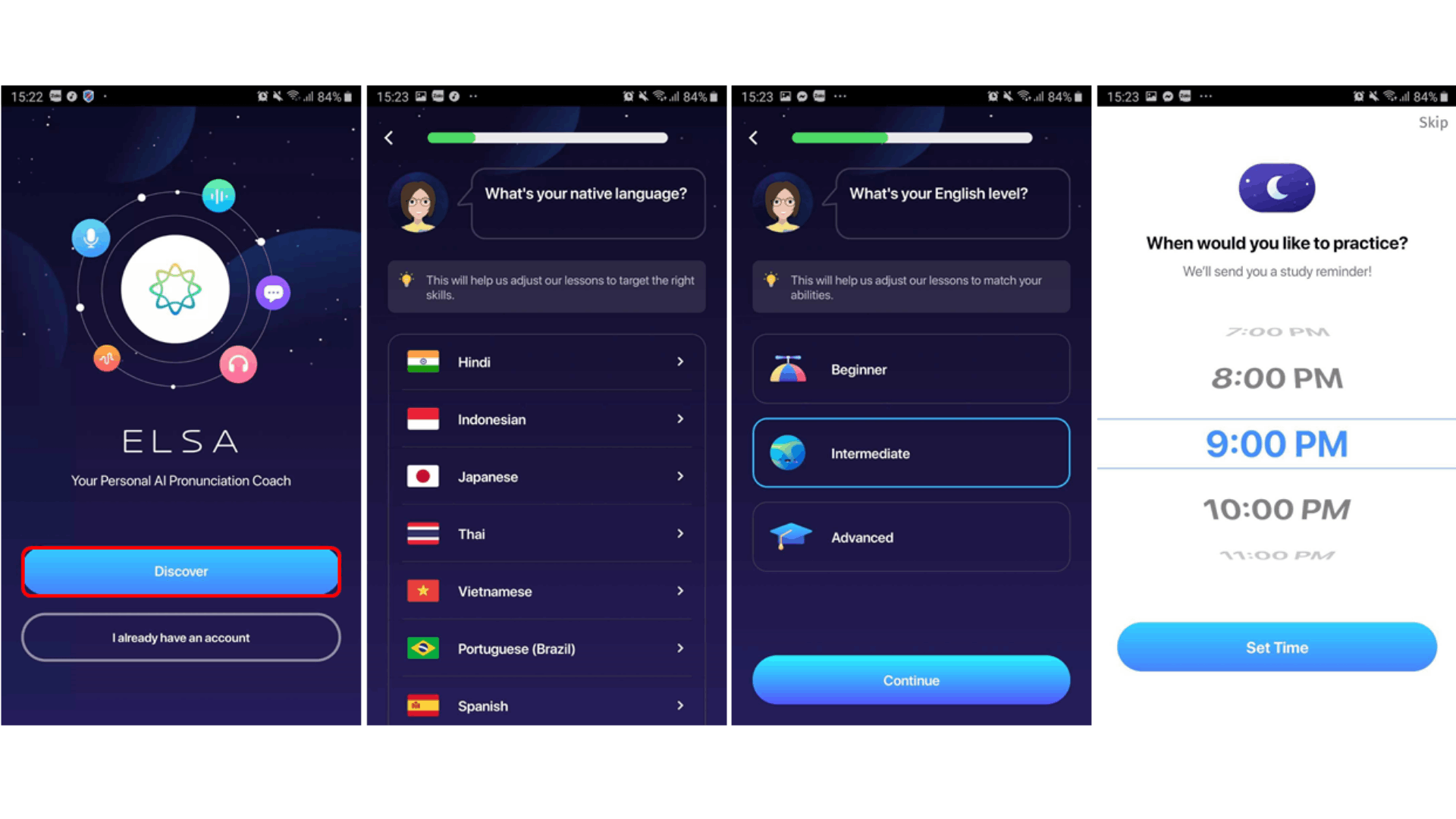
Task: Click Discover to start onboarding
Action: click(x=180, y=571)
